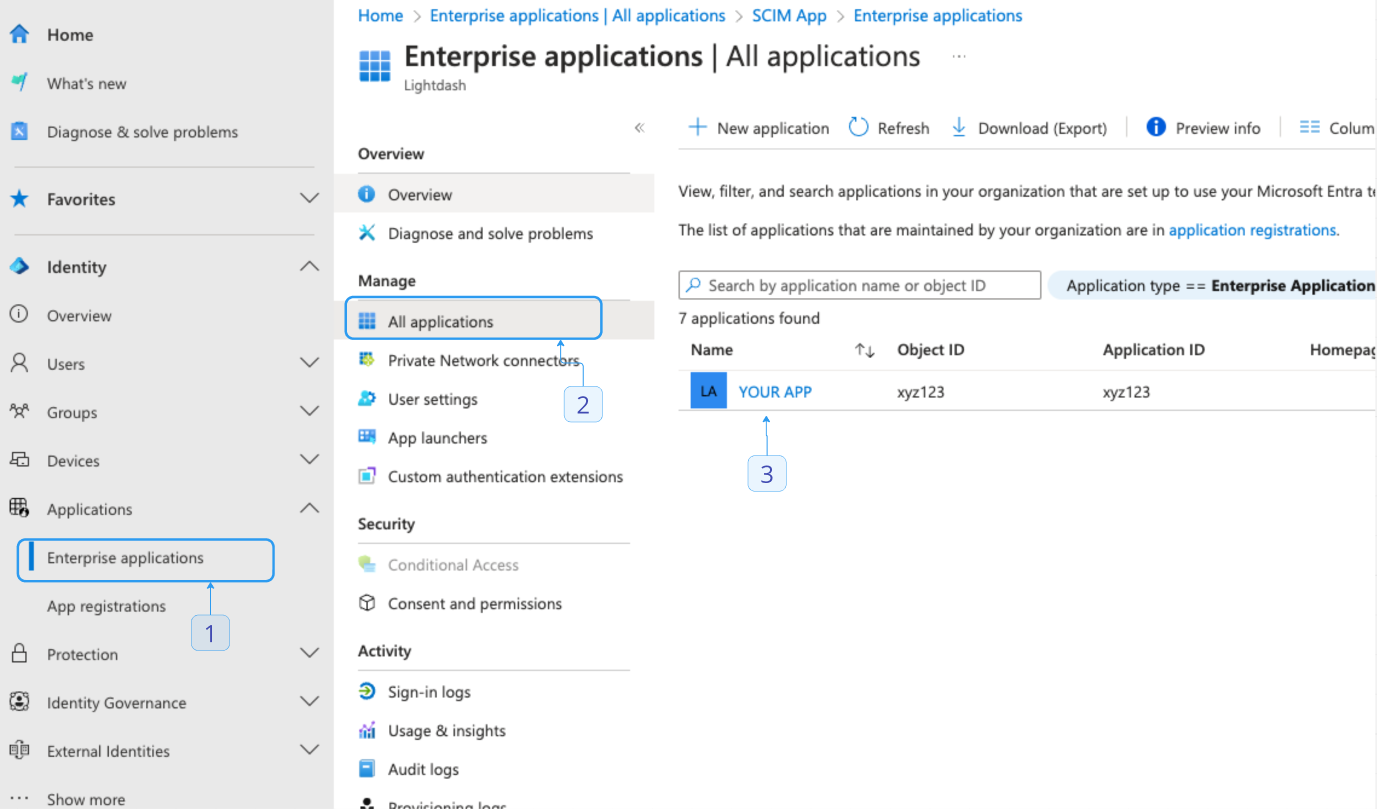Collapse the menu pane with double chevron

tap(639, 128)
